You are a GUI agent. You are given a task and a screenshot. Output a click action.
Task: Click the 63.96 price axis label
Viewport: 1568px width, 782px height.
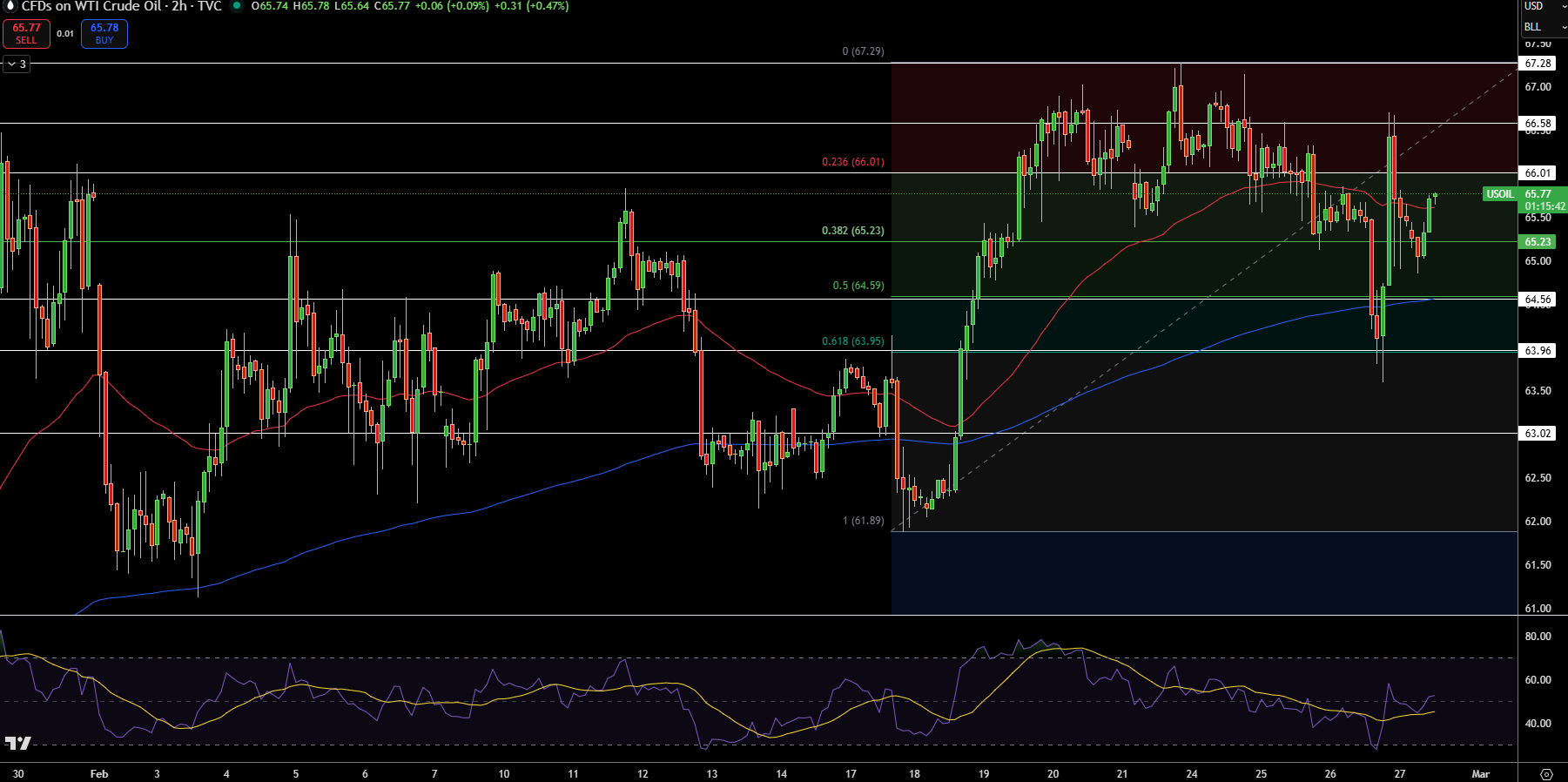tap(1538, 351)
